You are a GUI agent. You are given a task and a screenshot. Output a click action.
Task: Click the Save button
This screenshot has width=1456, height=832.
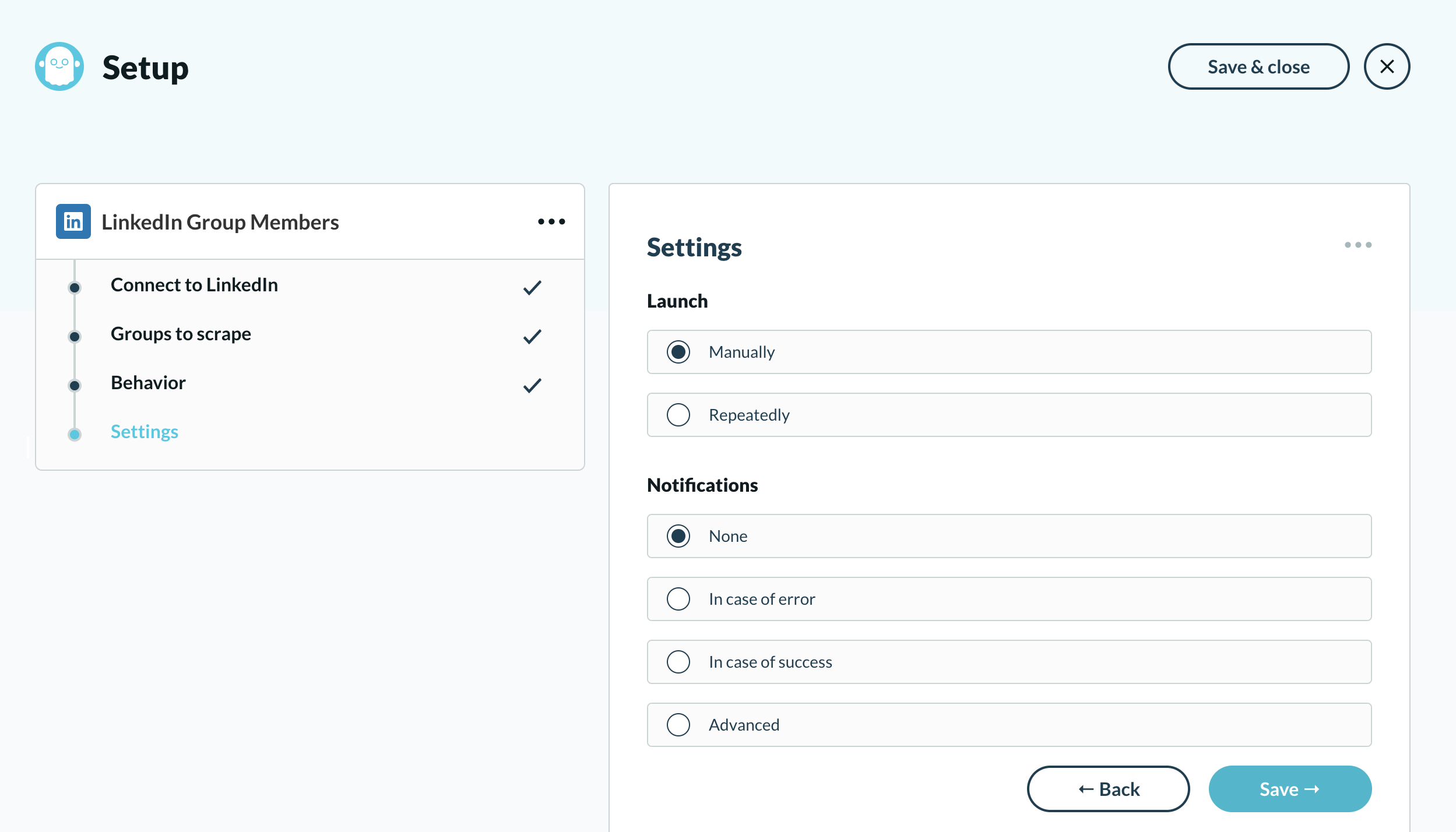pos(1290,789)
